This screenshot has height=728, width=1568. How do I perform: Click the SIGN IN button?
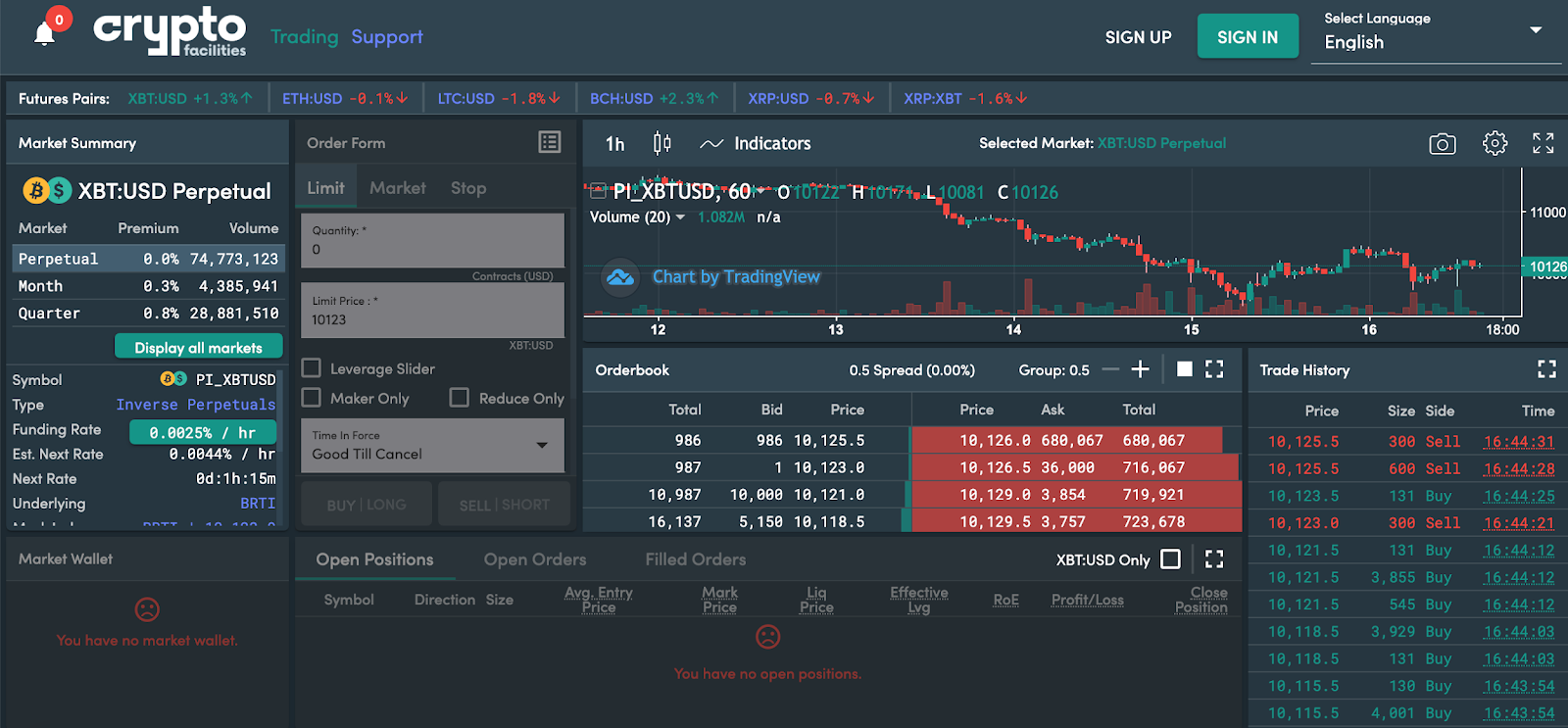point(1248,36)
